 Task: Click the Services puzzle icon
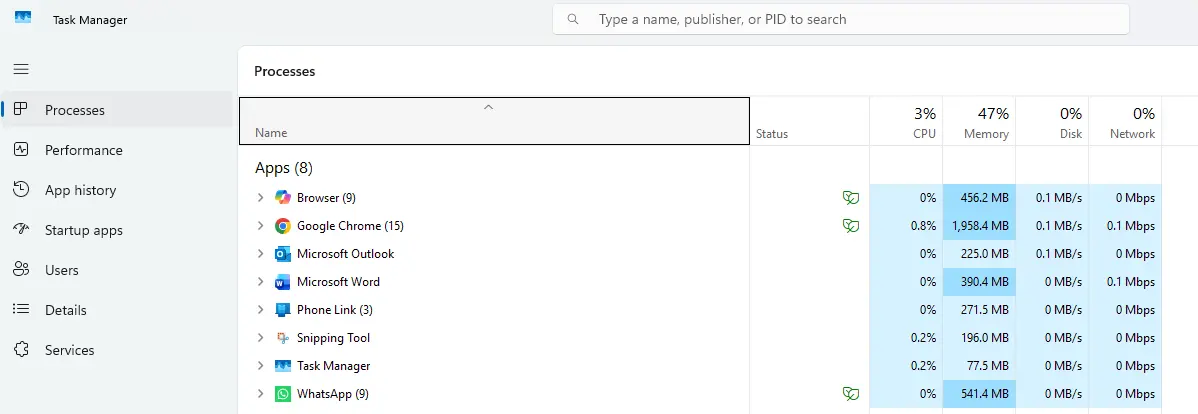pos(21,349)
